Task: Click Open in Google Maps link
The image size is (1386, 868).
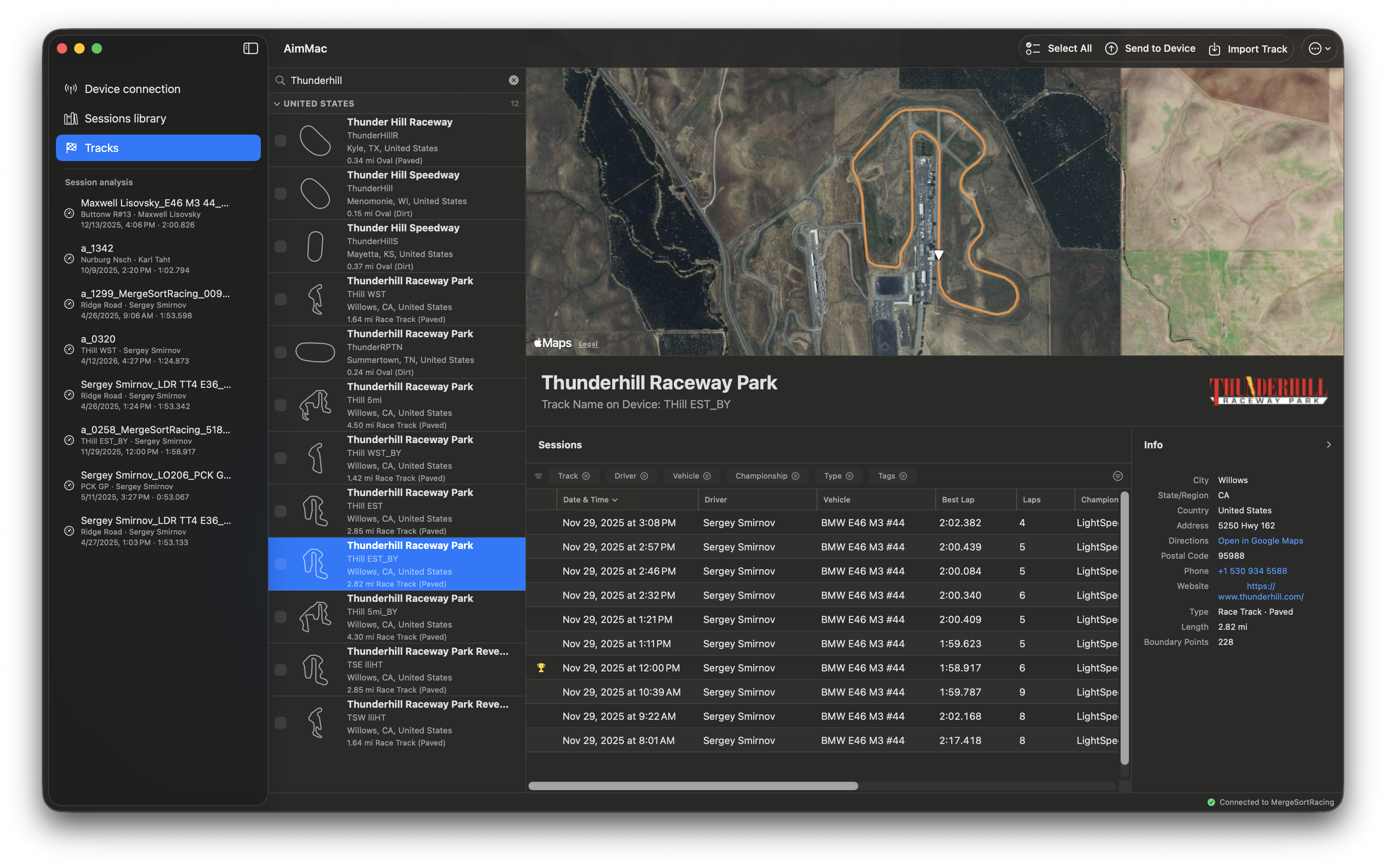Action: pyautogui.click(x=1260, y=541)
